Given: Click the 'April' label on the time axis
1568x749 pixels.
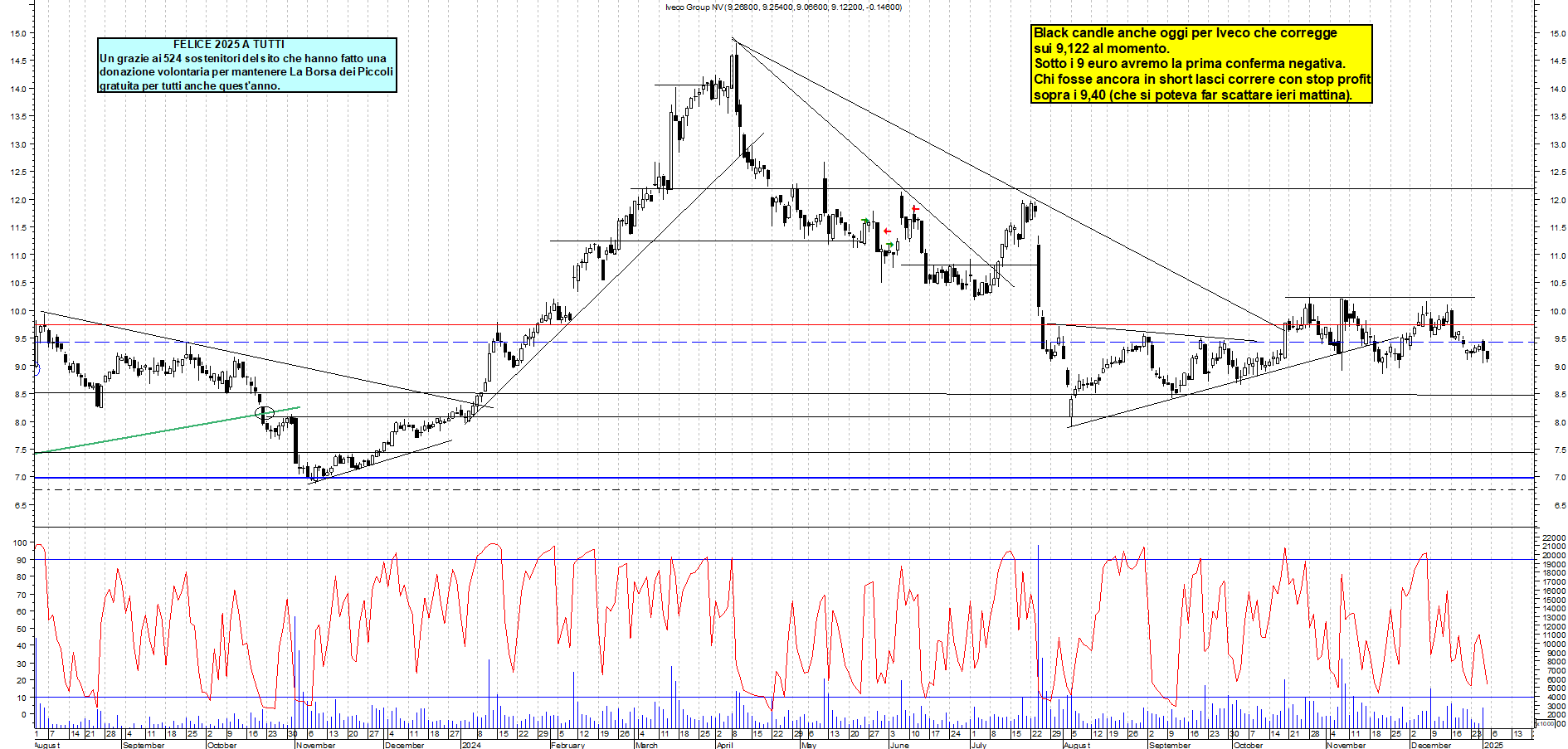Looking at the screenshot, I should 724,745.
